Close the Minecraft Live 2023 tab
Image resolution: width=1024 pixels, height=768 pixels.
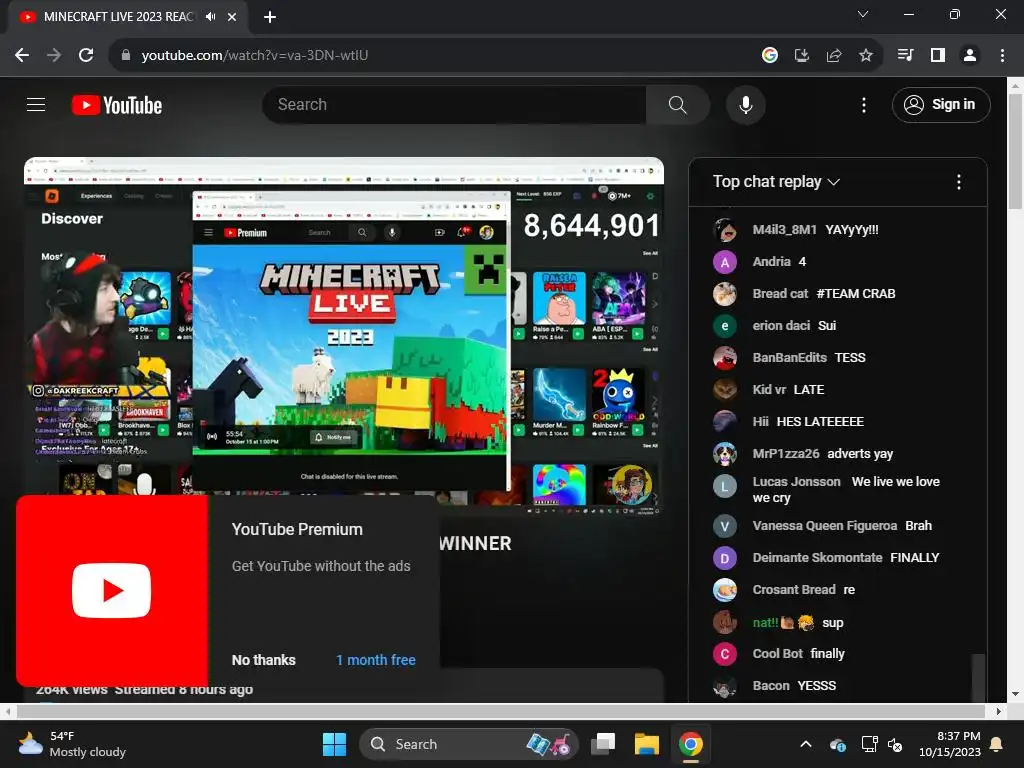coord(232,17)
